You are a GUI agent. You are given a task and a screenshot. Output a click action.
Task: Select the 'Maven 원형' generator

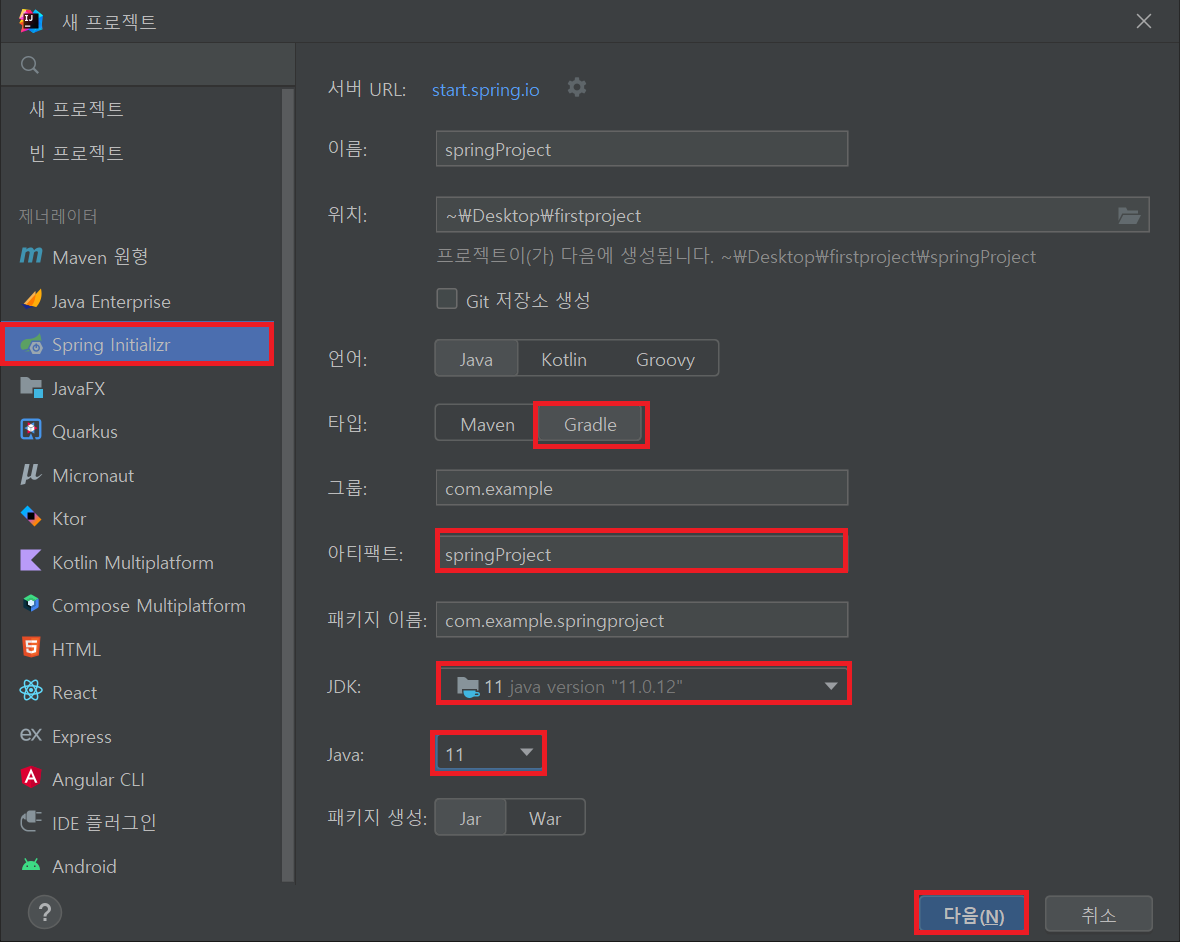pos(141,257)
